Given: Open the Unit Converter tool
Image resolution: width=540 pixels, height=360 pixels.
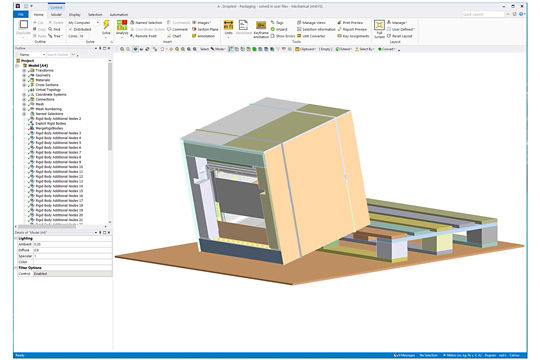Looking at the screenshot, I should 311,36.
